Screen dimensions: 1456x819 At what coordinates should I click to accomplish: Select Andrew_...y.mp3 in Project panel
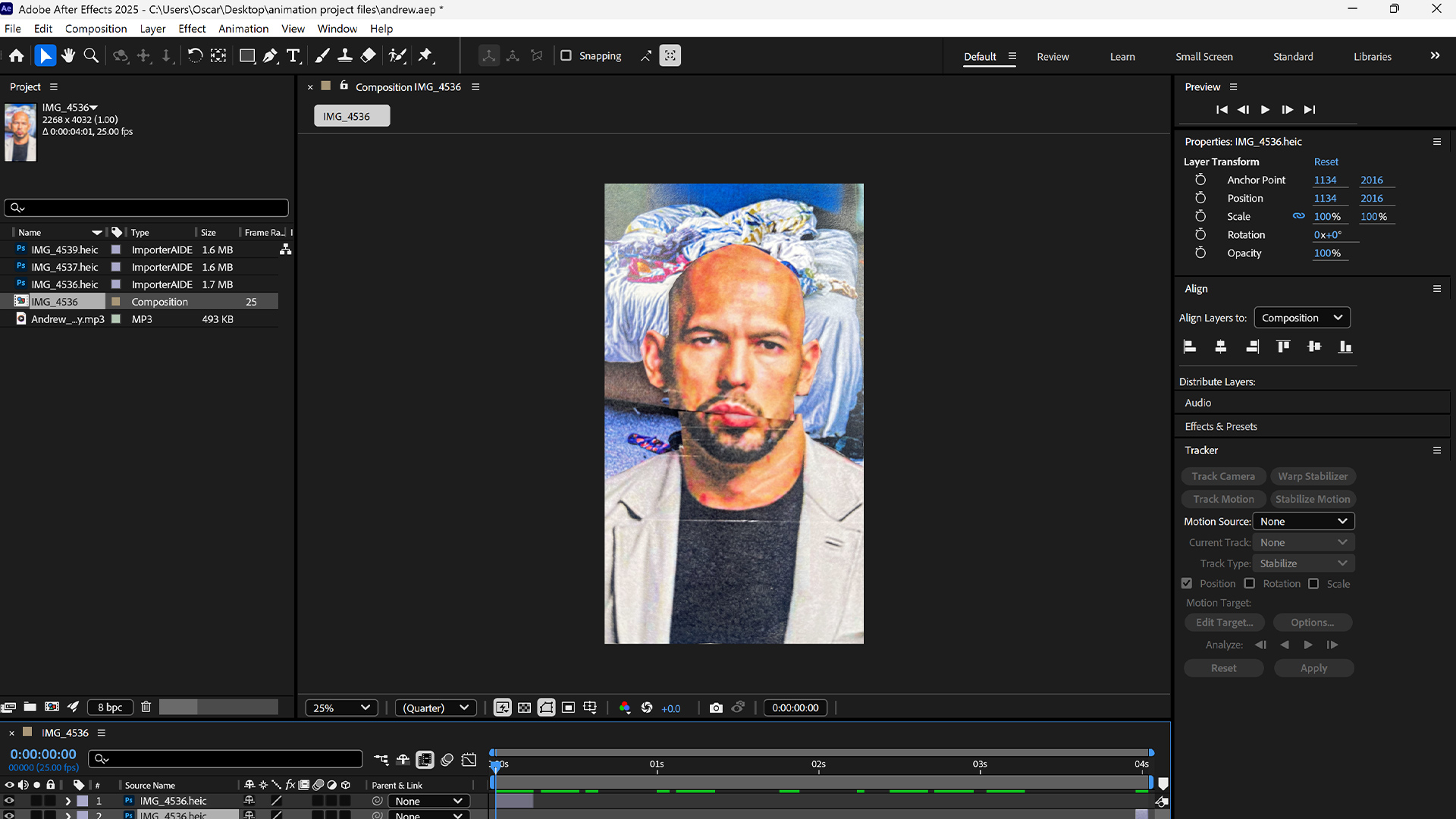(x=67, y=319)
